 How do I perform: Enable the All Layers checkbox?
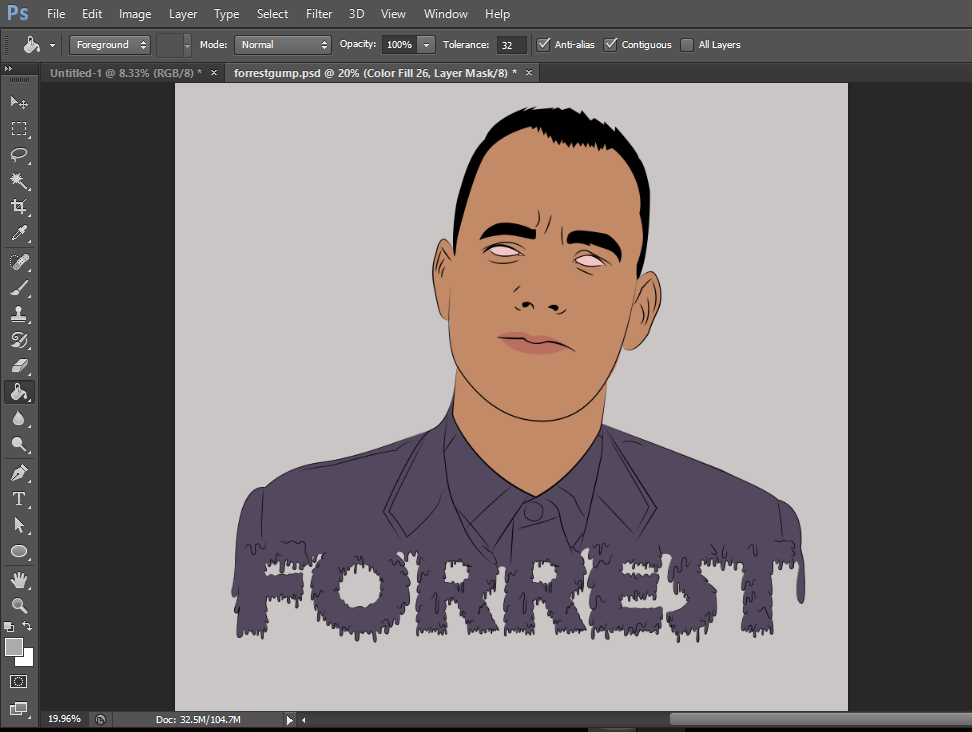pos(687,45)
